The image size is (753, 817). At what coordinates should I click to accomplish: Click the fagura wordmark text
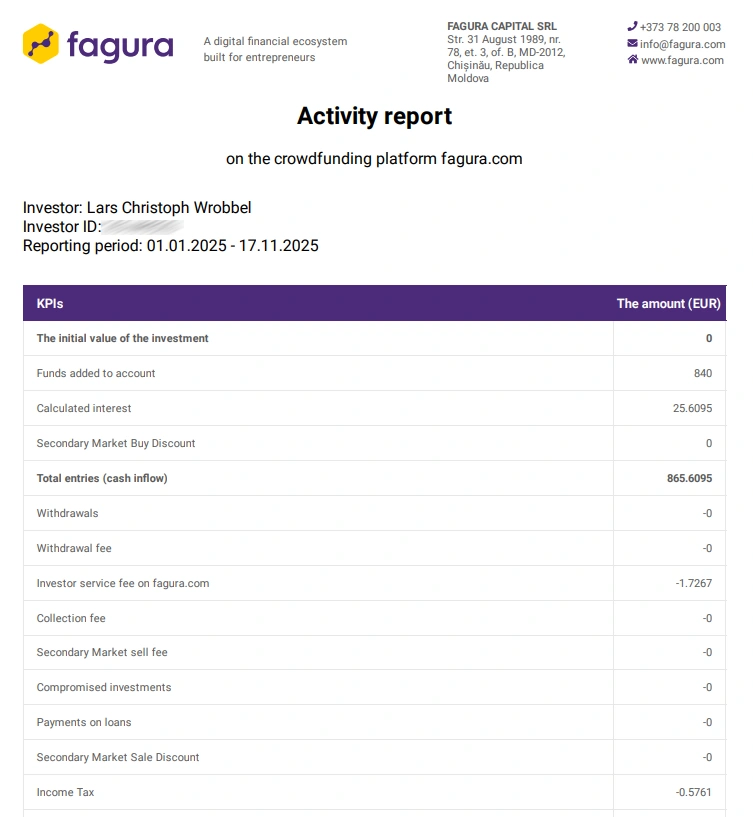(120, 45)
